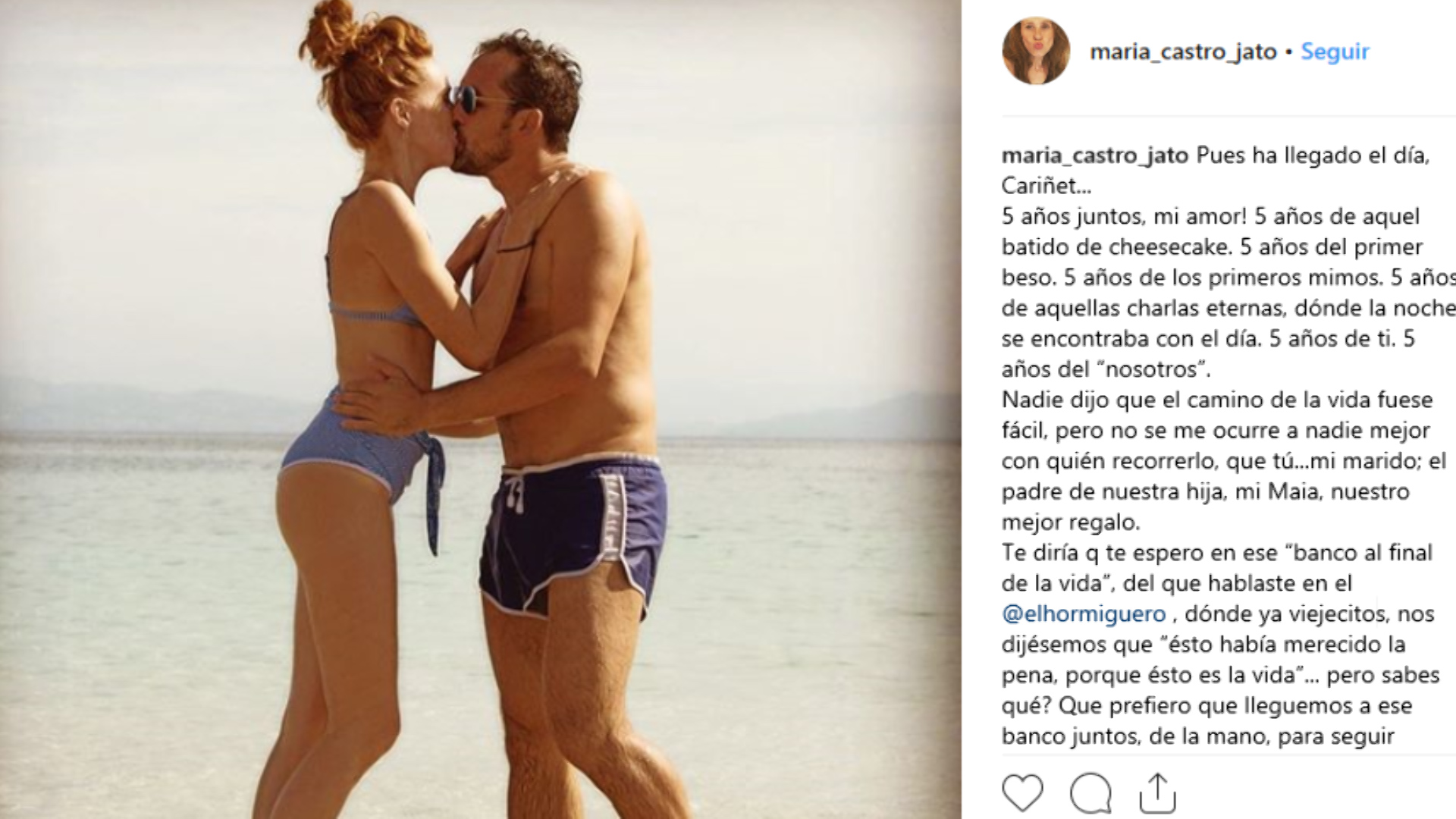The image size is (1456, 819).
Task: Click the phrase "Pues ha llegado el día"
Action: [1313, 155]
